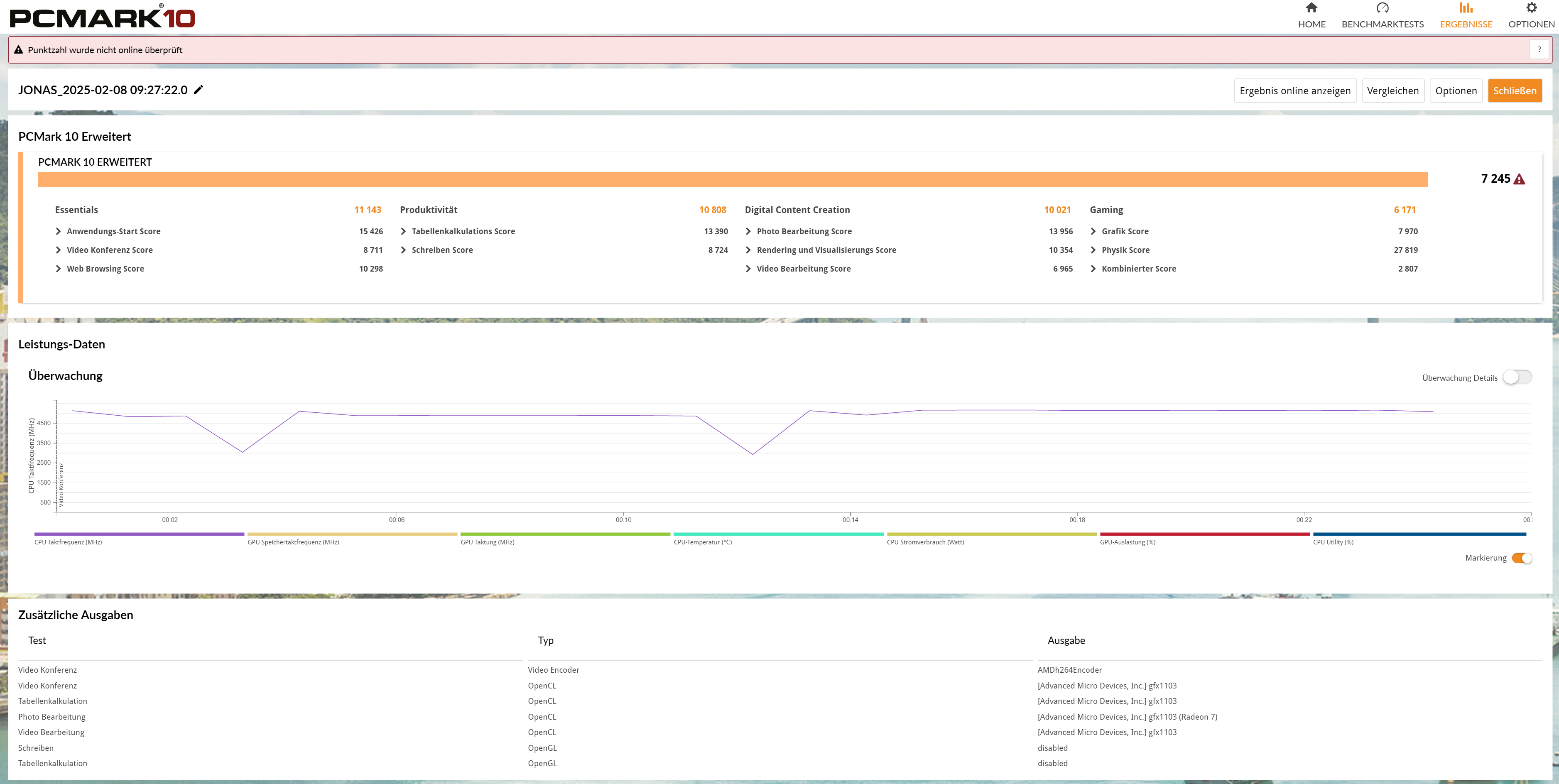1559x784 pixels.
Task: Expand the Photo Bearbeitung Score row
Action: (x=749, y=231)
